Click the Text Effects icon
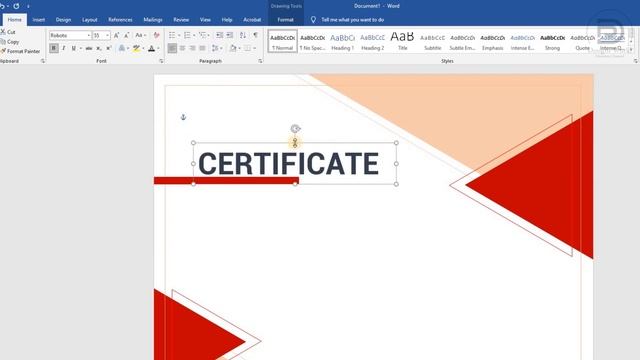Screen dimensions: 640x360 pos(122,48)
